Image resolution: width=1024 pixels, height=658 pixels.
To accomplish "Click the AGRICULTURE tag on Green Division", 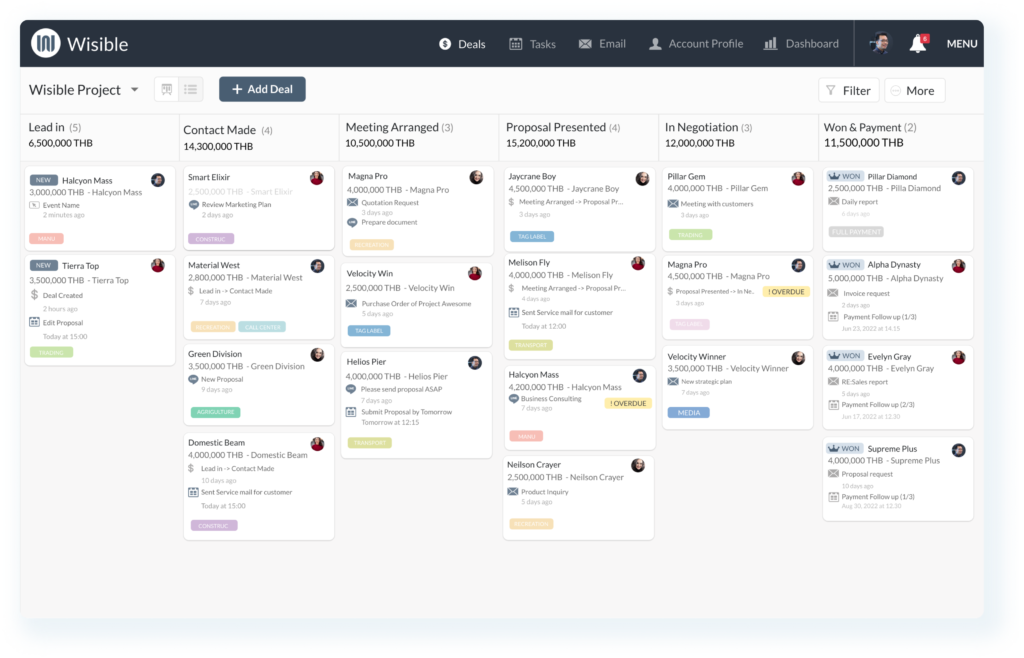I will 215,412.
